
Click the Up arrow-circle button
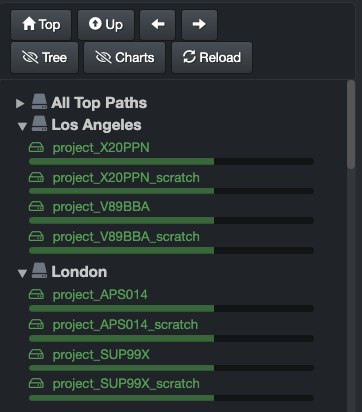(106, 25)
